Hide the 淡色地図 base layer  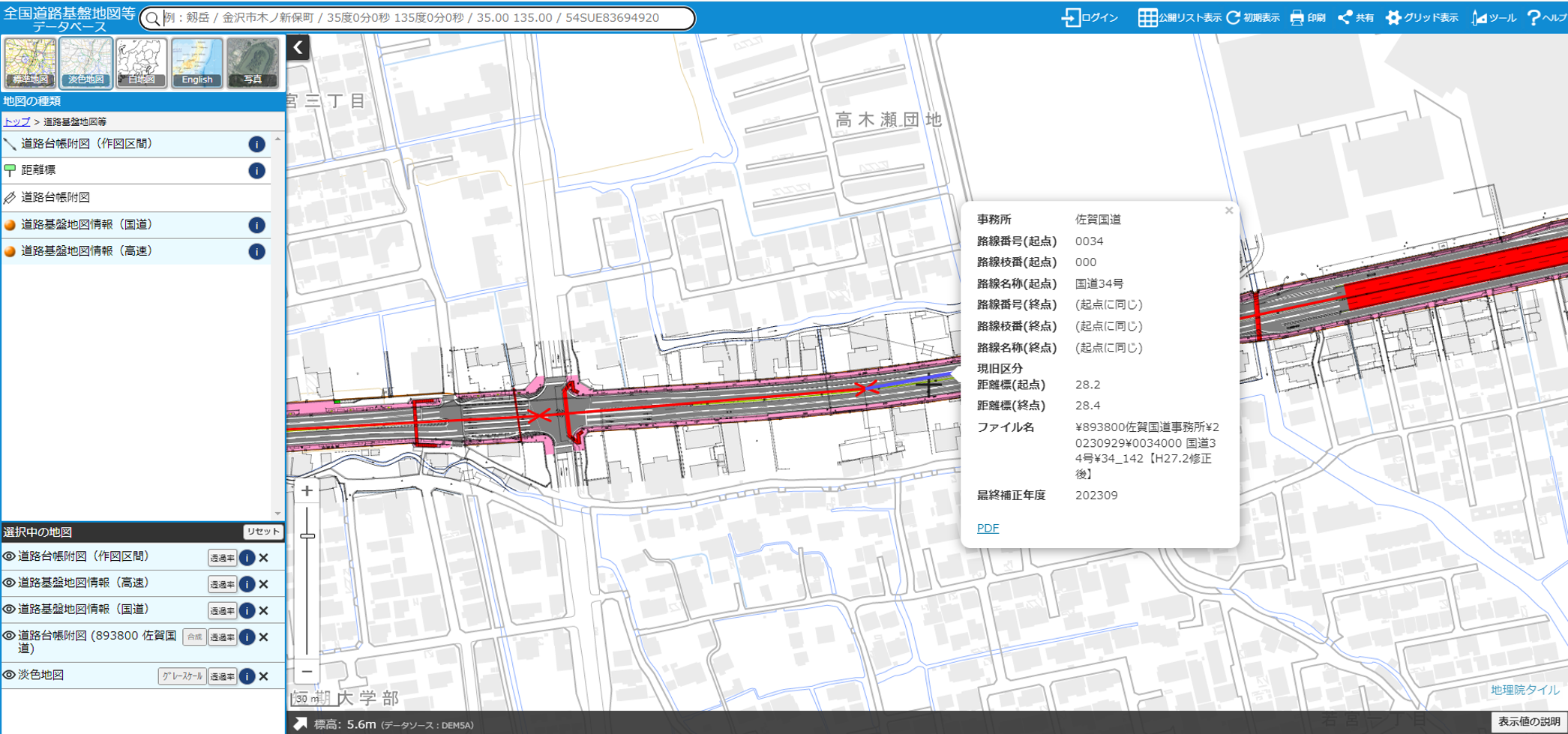(10, 674)
